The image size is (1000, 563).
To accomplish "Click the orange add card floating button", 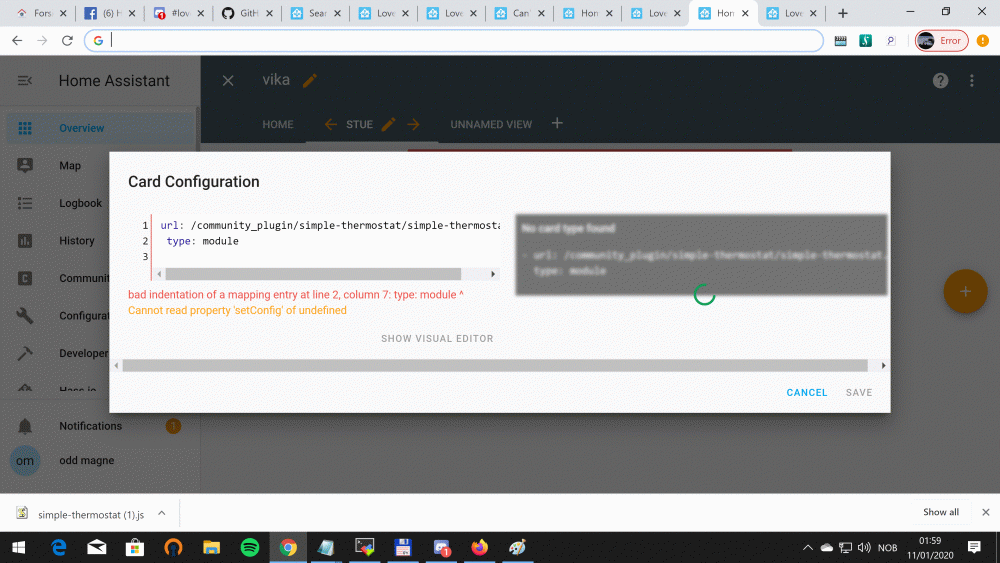I will point(965,291).
